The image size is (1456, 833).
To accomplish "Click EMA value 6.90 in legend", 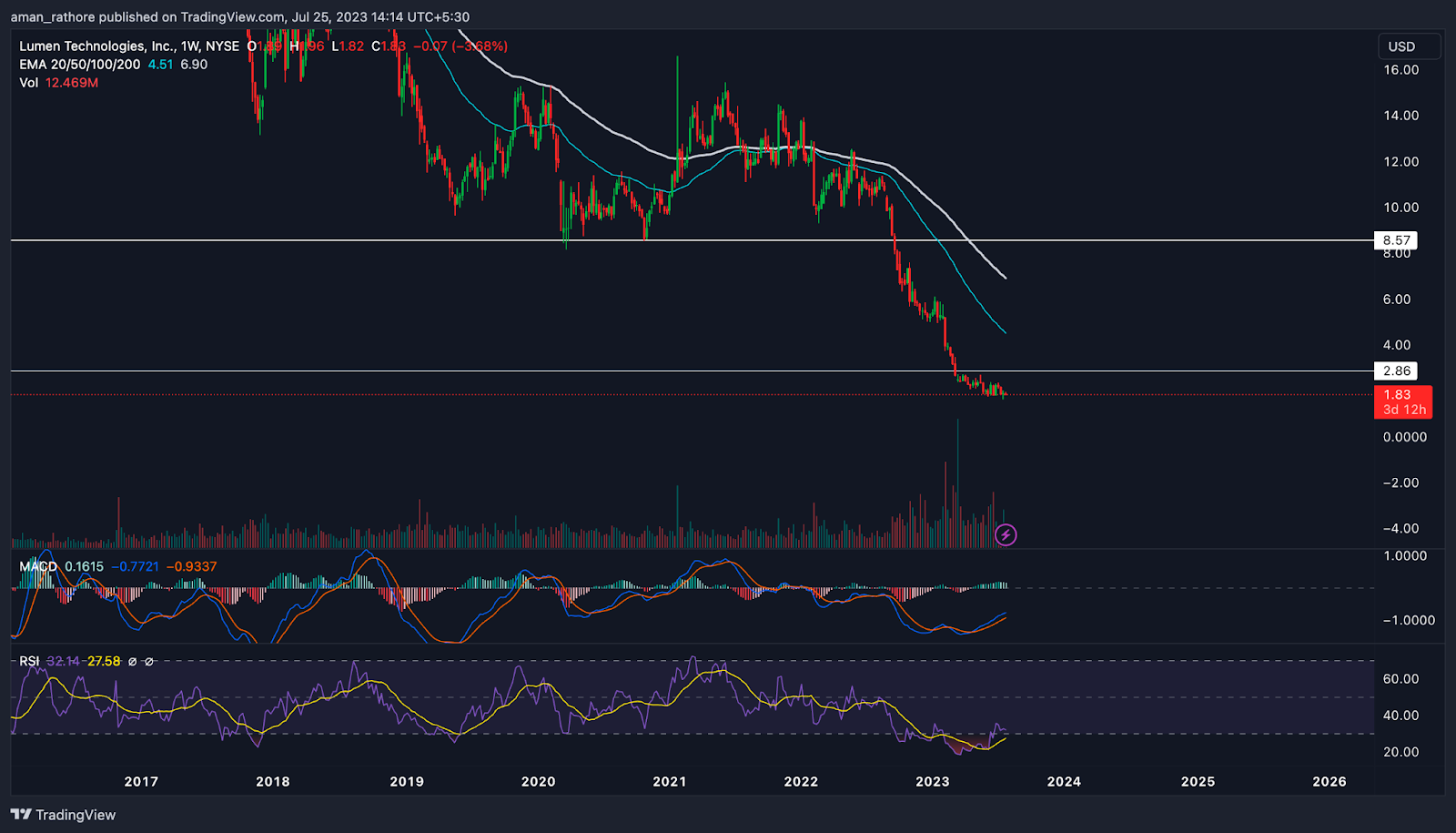I will [x=194, y=65].
